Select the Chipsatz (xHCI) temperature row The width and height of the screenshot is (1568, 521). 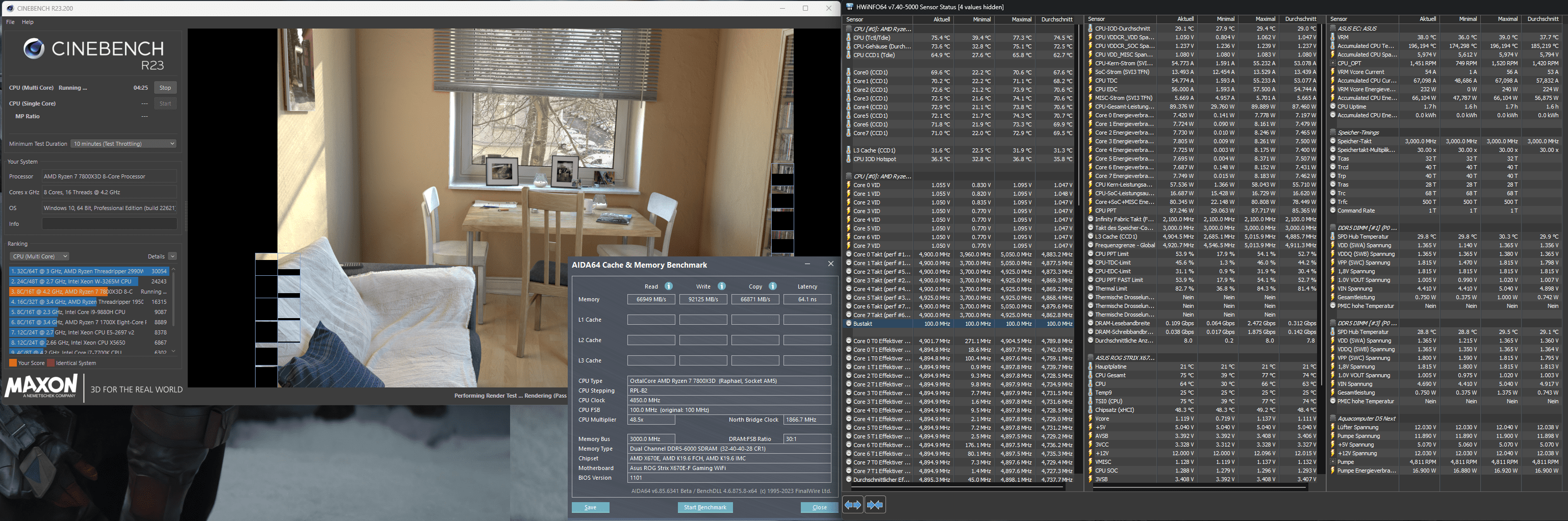point(1202,410)
